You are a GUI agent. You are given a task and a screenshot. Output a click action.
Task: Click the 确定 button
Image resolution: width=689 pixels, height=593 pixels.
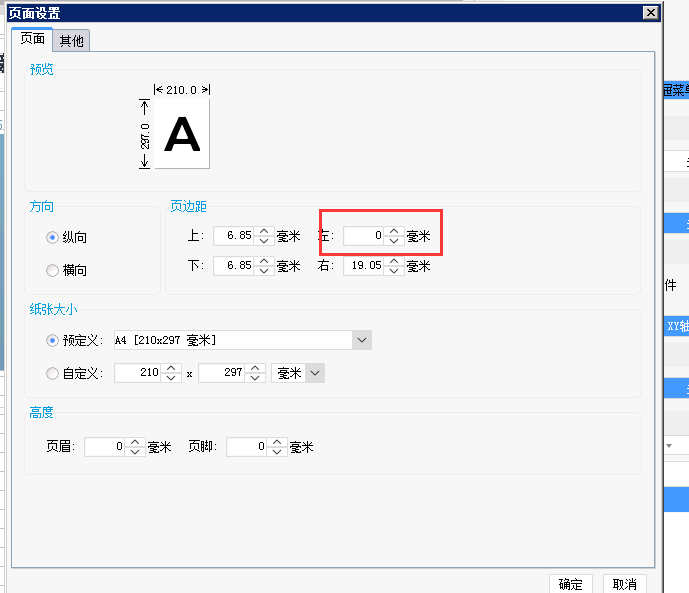(x=571, y=584)
